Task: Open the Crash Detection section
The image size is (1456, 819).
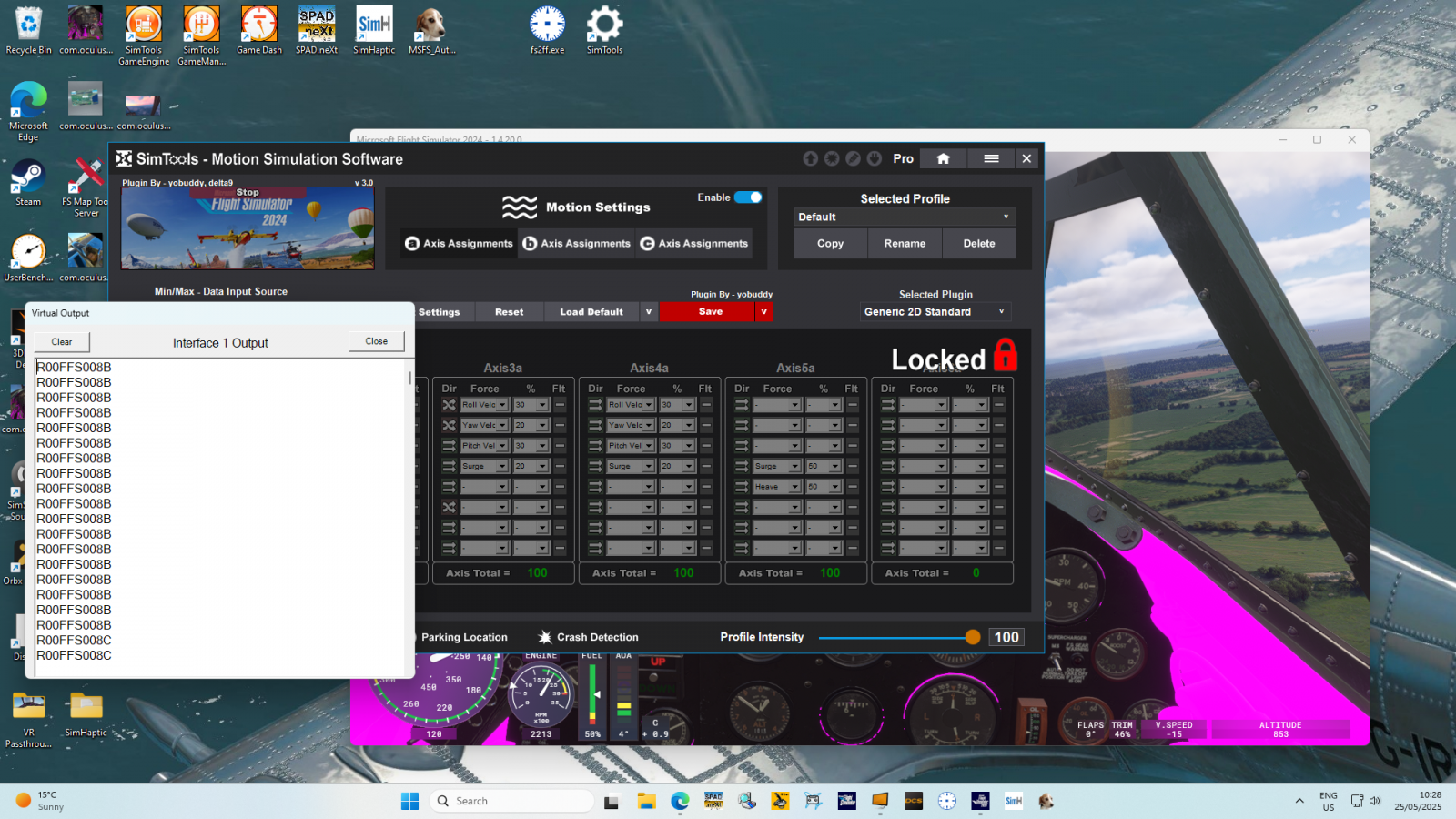Action: pos(588,637)
